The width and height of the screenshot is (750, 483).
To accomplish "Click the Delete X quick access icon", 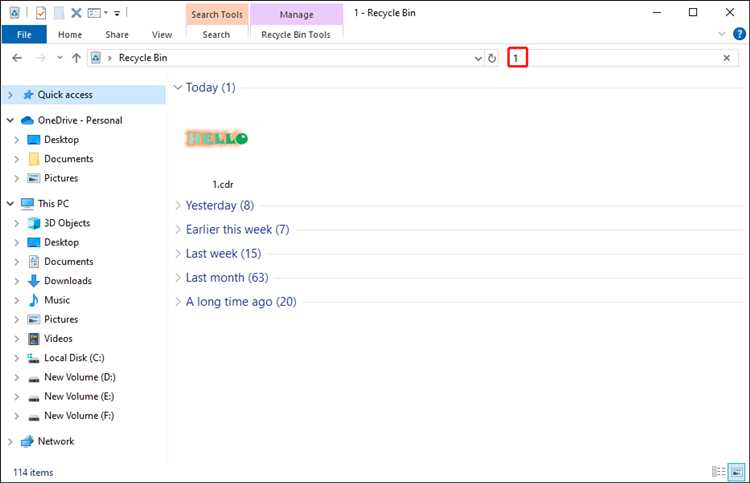I will (x=76, y=13).
